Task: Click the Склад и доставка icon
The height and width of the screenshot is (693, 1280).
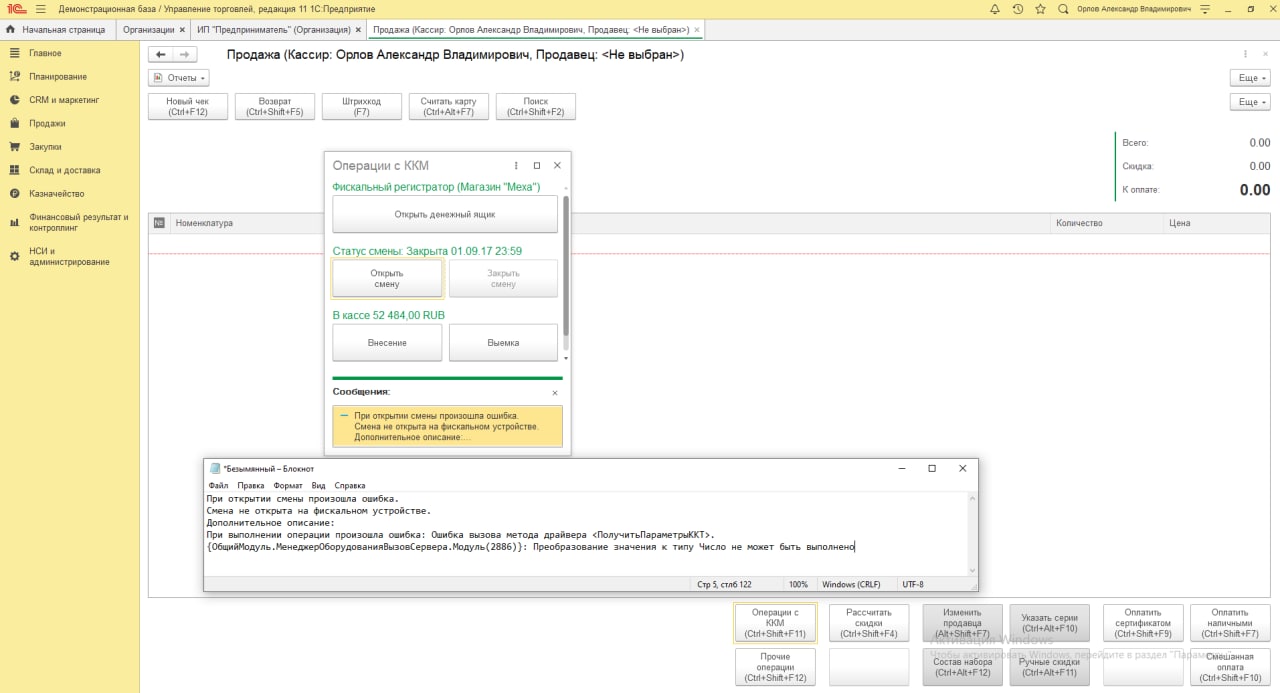Action: [x=15, y=170]
